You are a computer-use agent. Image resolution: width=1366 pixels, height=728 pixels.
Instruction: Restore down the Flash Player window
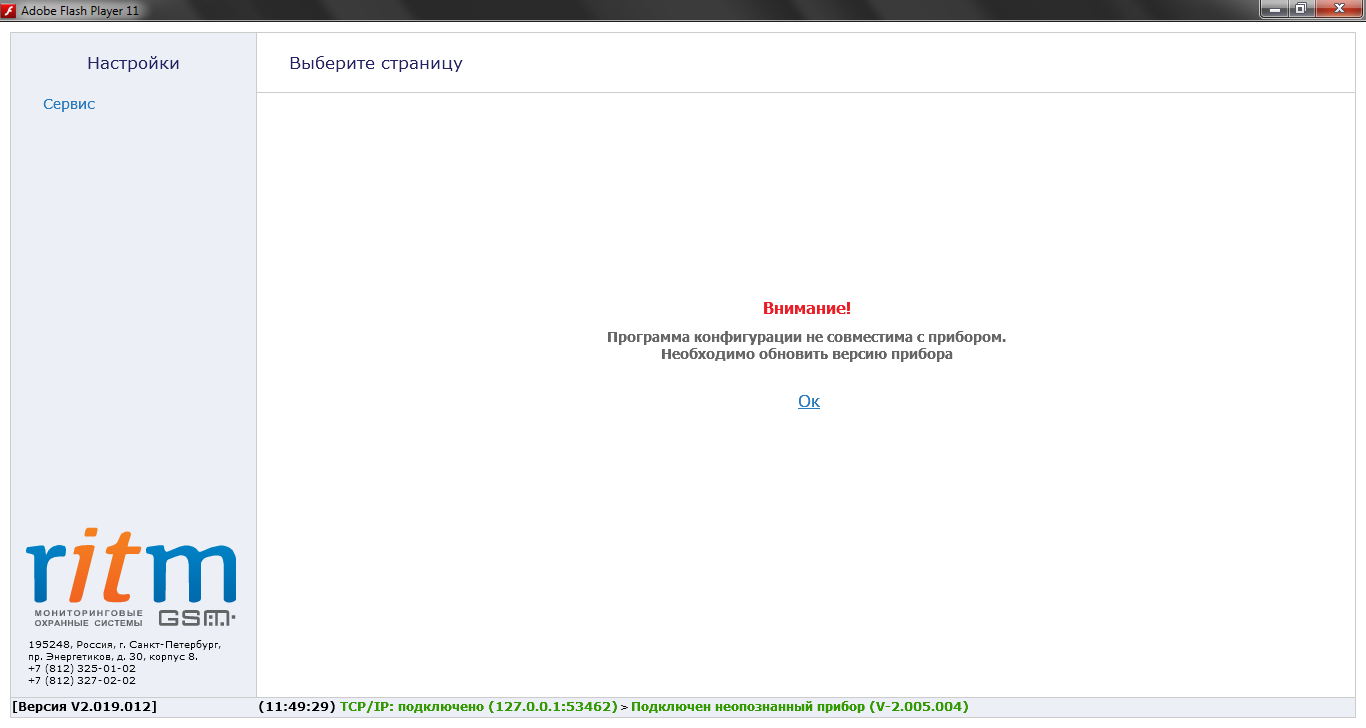1300,9
